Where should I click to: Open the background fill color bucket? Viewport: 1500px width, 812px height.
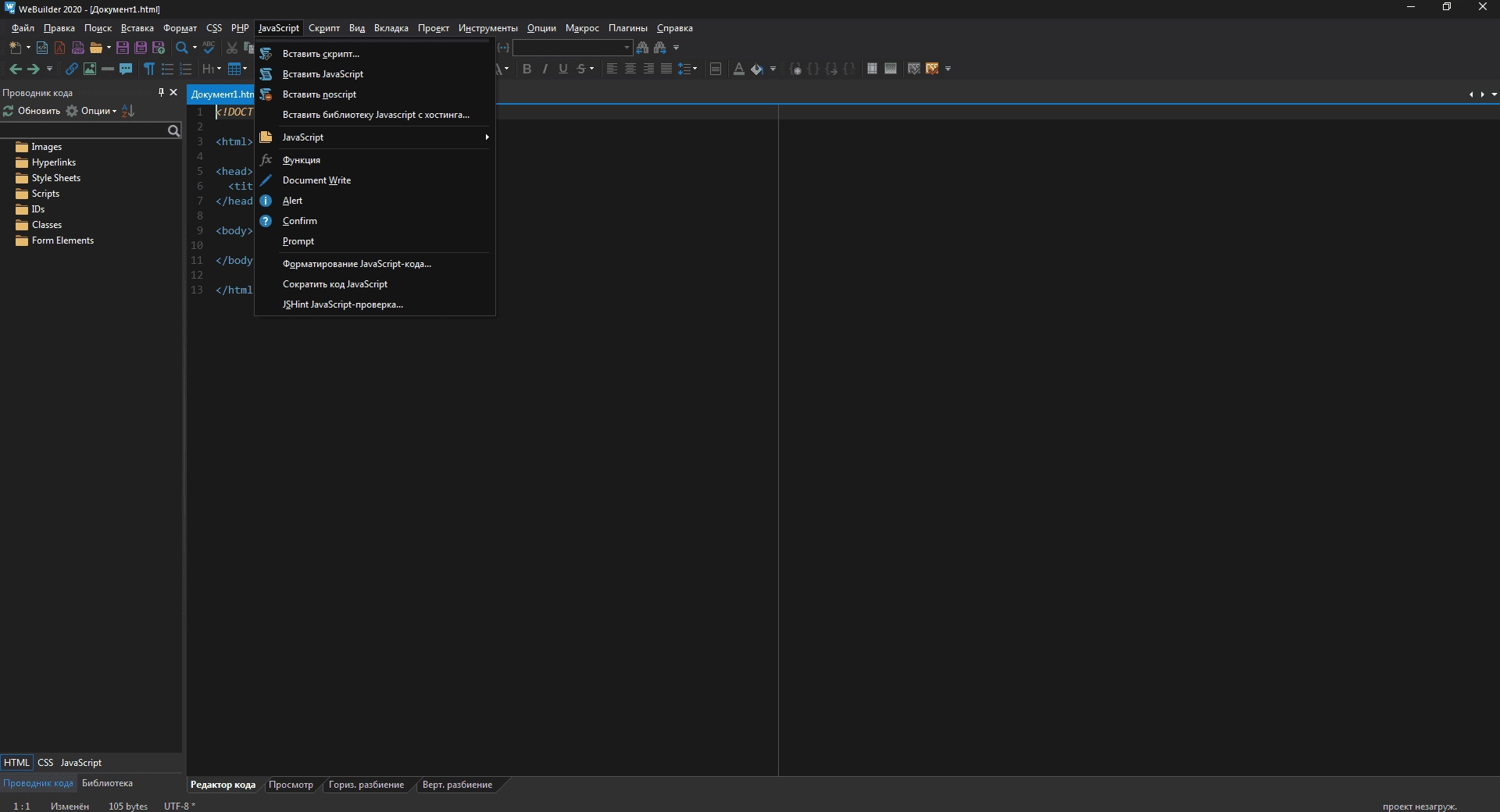[756, 69]
